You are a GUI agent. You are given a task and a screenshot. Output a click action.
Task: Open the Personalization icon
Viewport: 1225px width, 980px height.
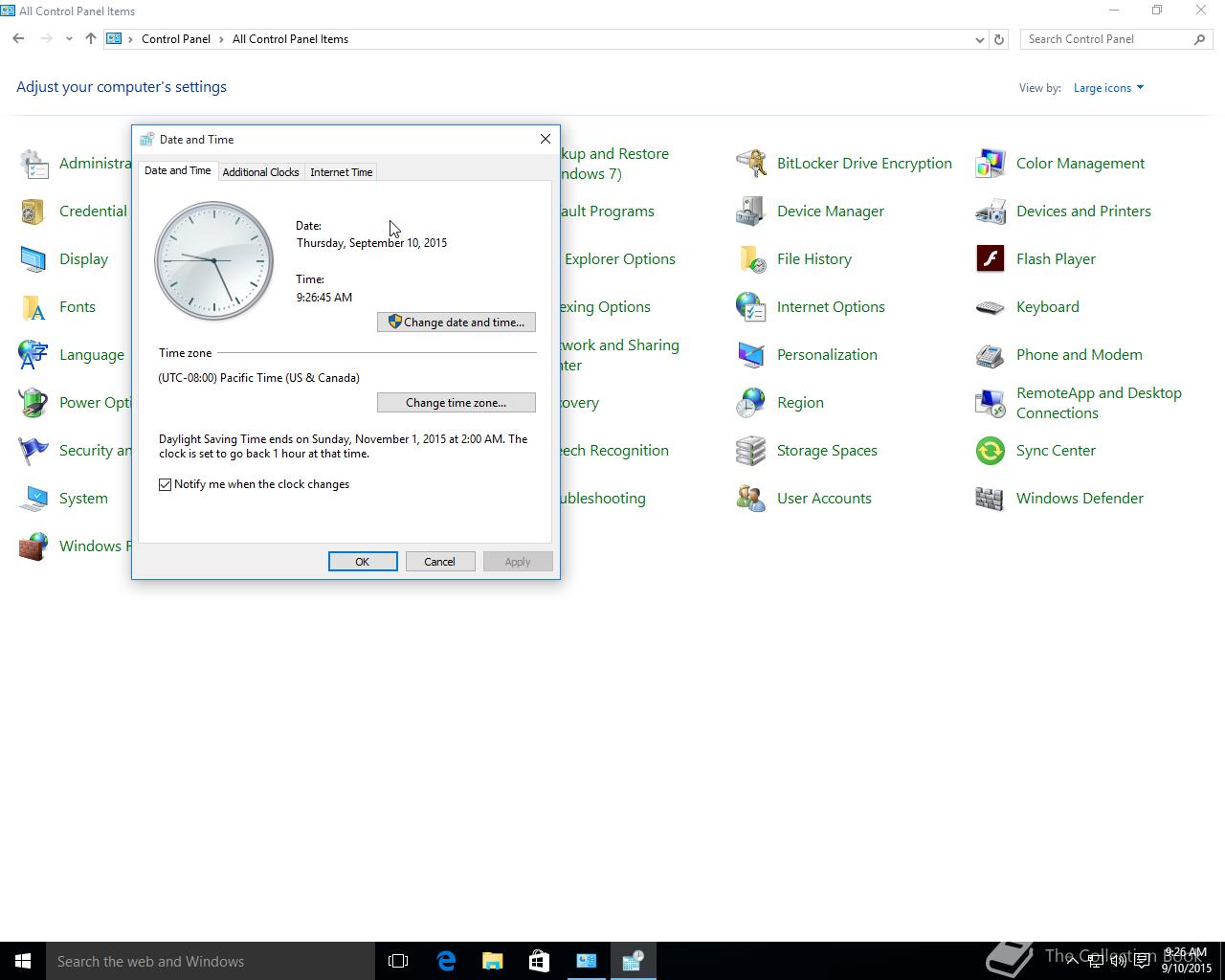pyautogui.click(x=751, y=355)
